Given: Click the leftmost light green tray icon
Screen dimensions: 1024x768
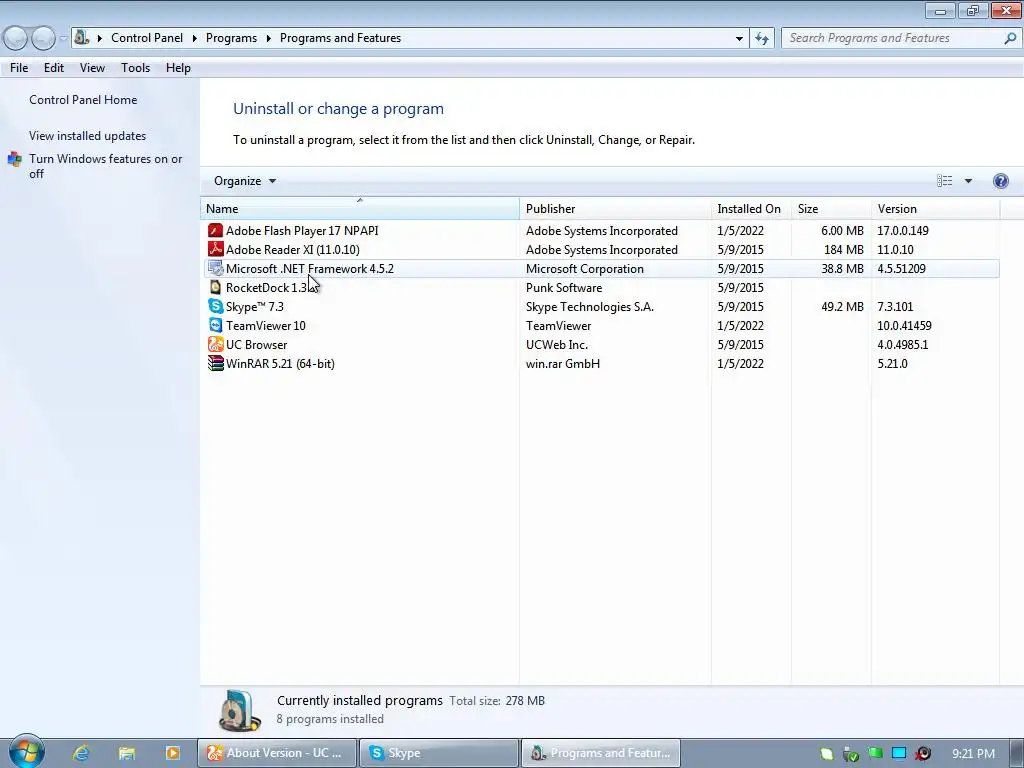Looking at the screenshot, I should pyautogui.click(x=827, y=754).
